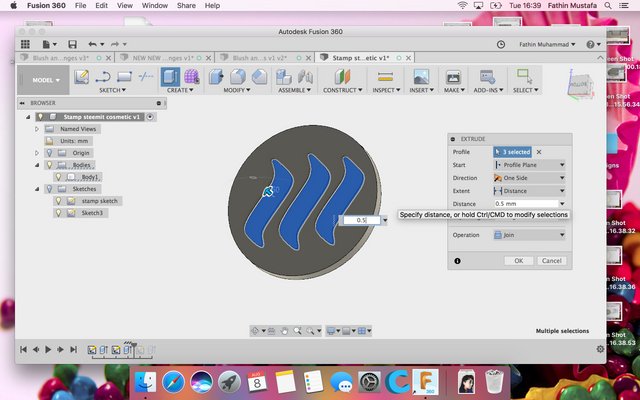This screenshot has height=400, width=640.
Task: Toggle Bodies folder visibility bulb
Action: click(x=49, y=165)
